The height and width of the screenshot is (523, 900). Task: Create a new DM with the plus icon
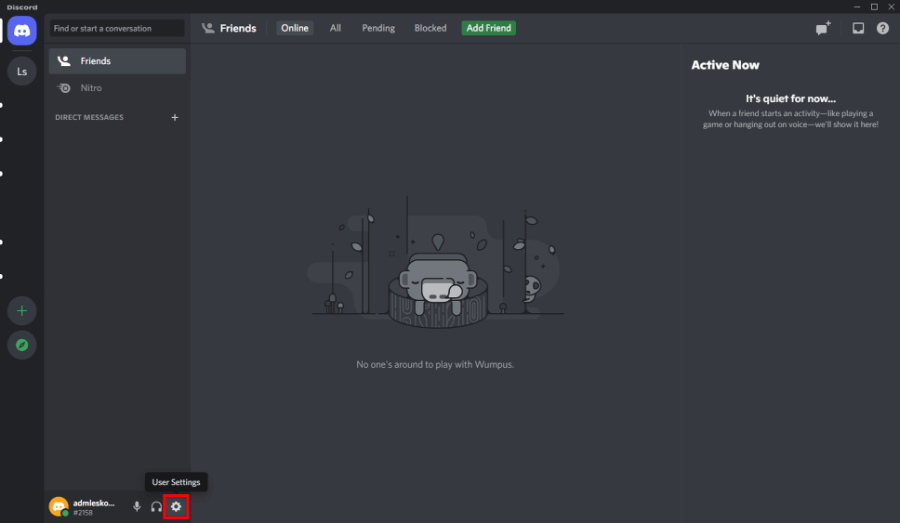point(174,117)
